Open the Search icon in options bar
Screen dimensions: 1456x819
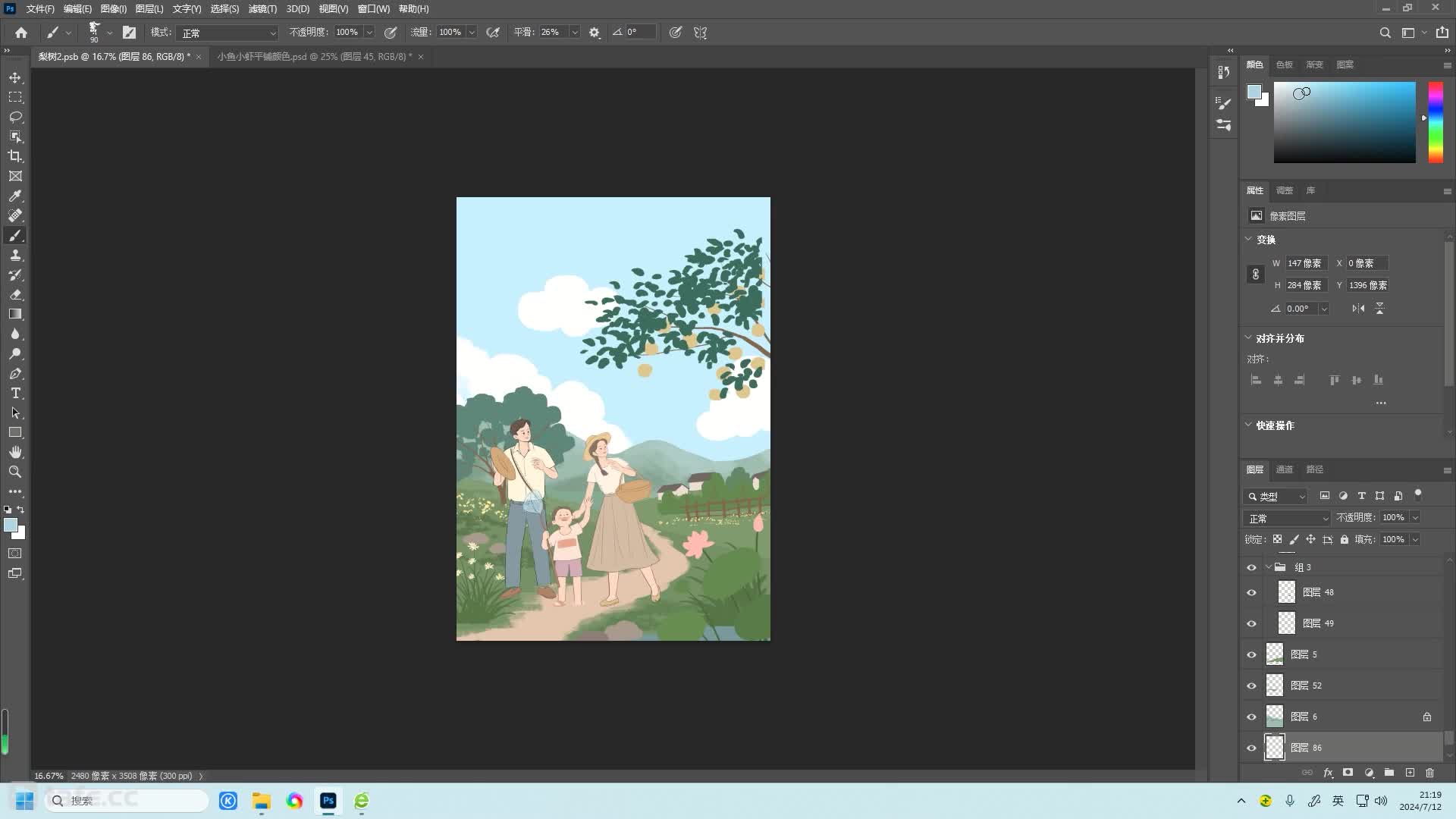tap(1385, 33)
